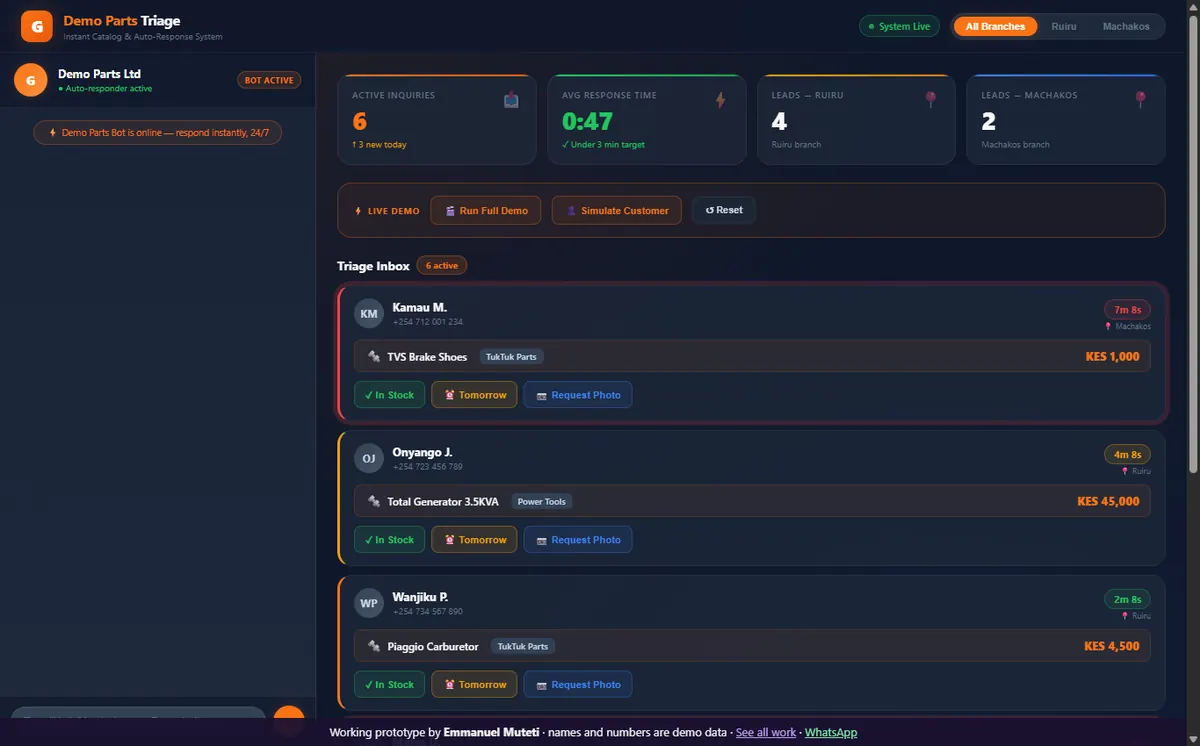1200x746 pixels.
Task: Switch to the Ruiru branch tab
Action: (x=1064, y=26)
